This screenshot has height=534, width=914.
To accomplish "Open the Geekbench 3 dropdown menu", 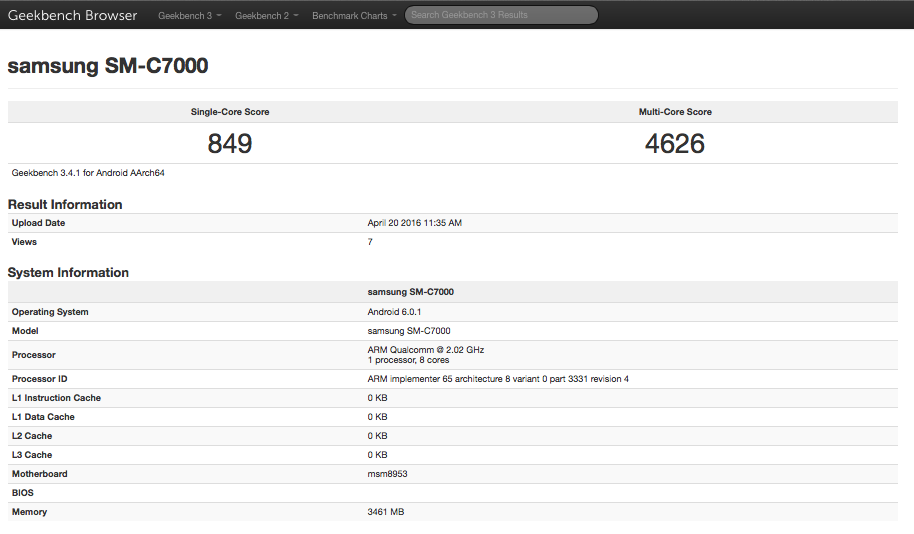I will [189, 16].
